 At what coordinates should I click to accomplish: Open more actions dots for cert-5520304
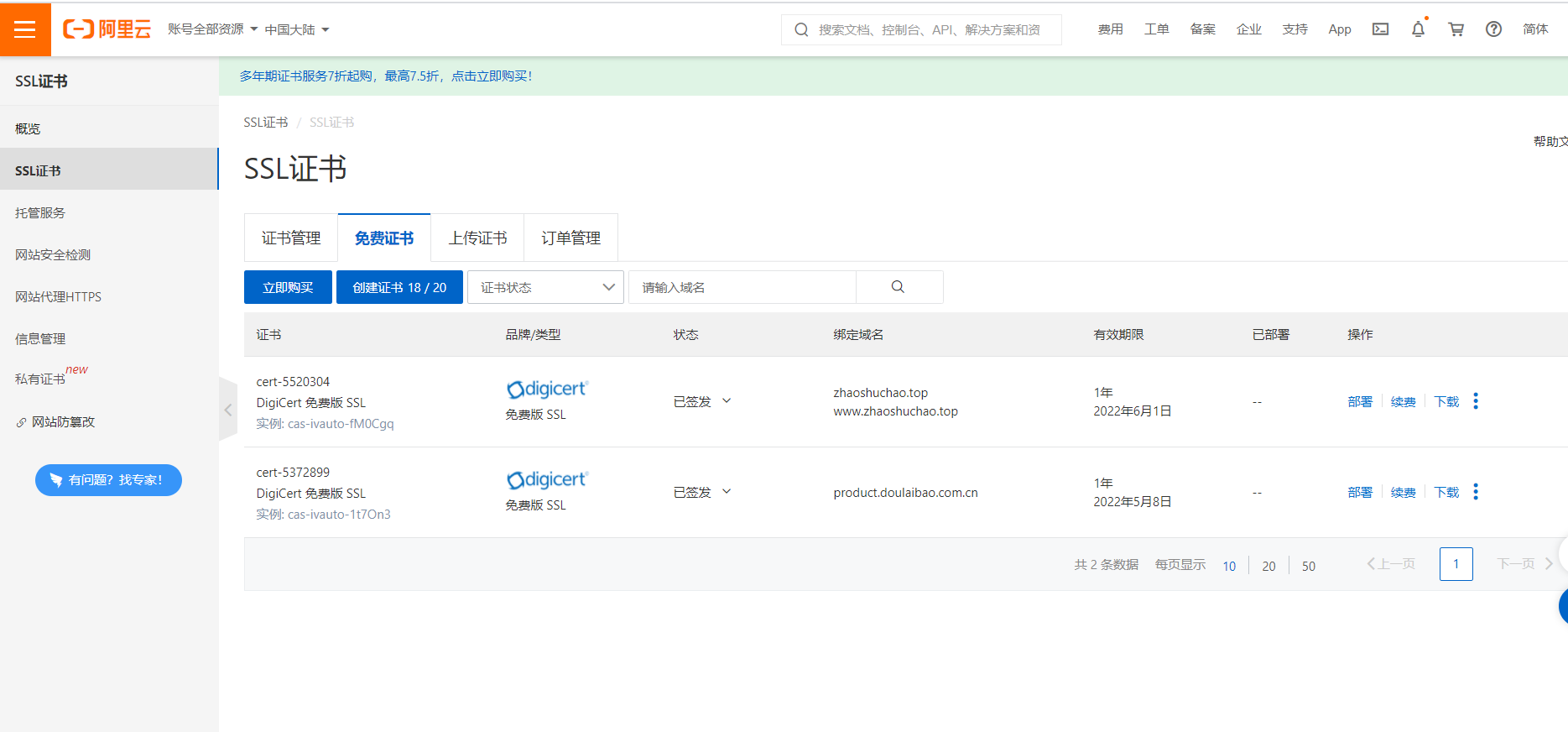click(x=1476, y=401)
